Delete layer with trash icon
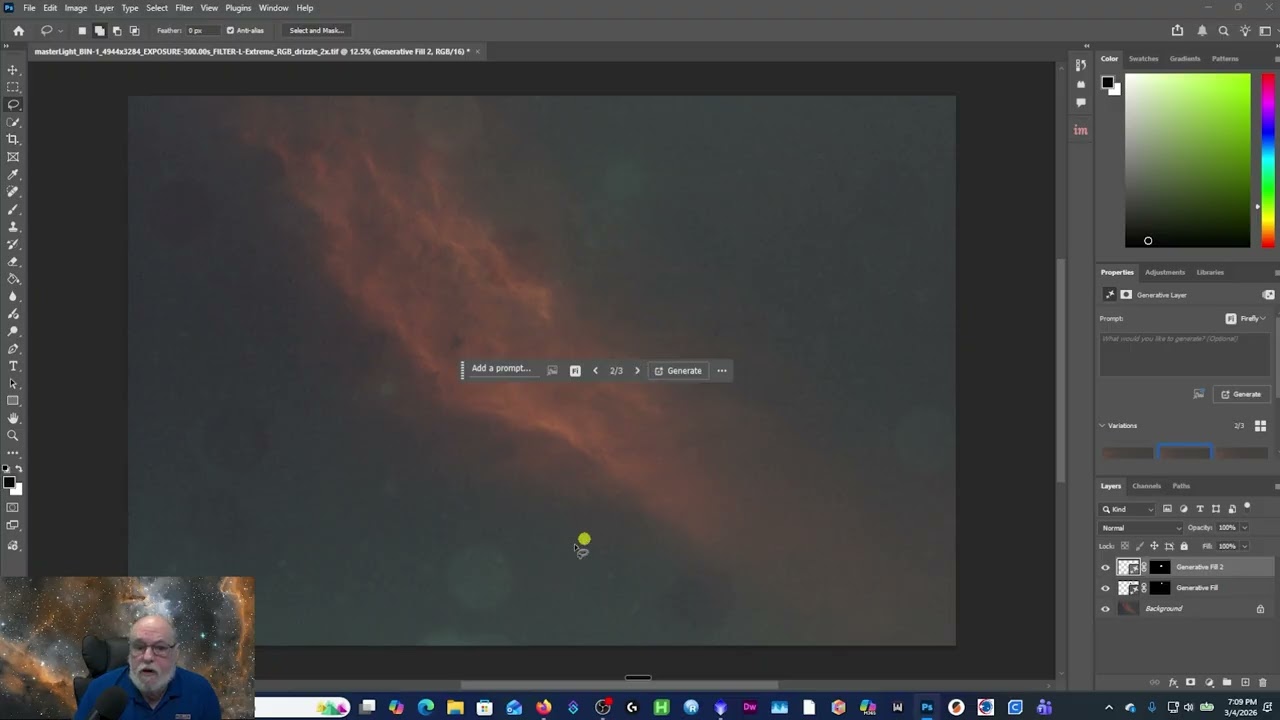This screenshot has height=720, width=1280. point(1264,682)
